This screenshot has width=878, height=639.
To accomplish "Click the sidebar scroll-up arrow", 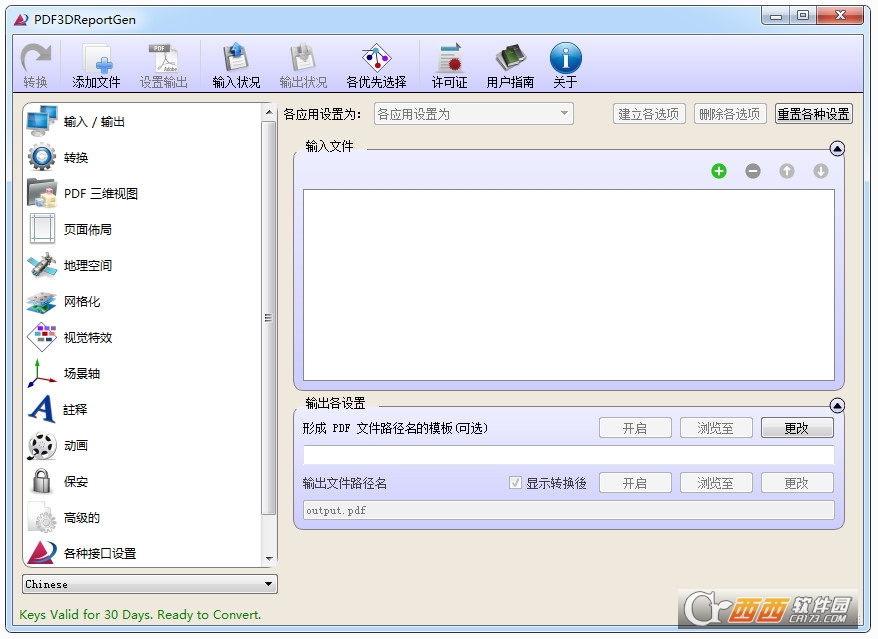I will tap(269, 113).
